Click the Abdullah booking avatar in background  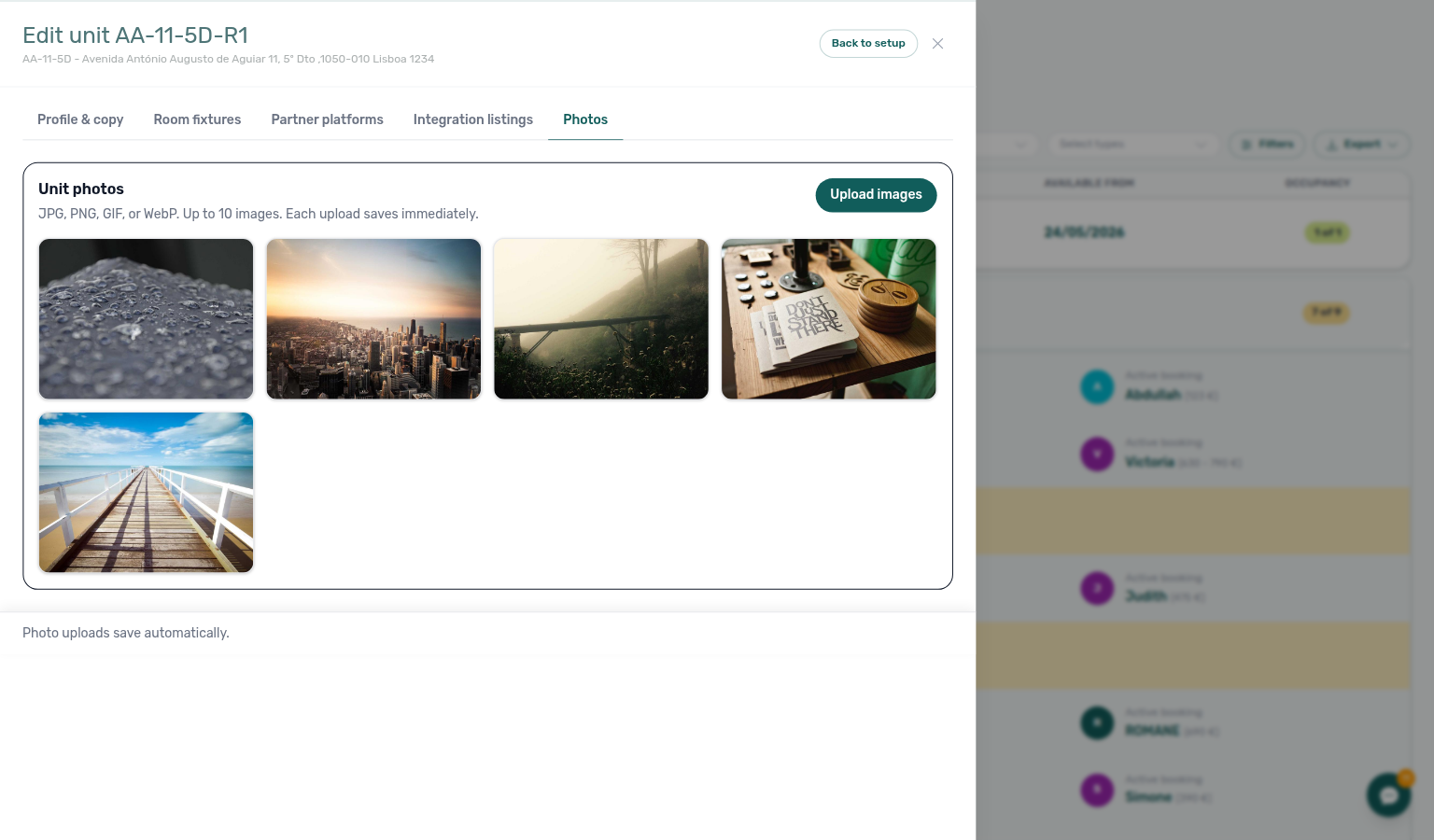pos(1097,386)
